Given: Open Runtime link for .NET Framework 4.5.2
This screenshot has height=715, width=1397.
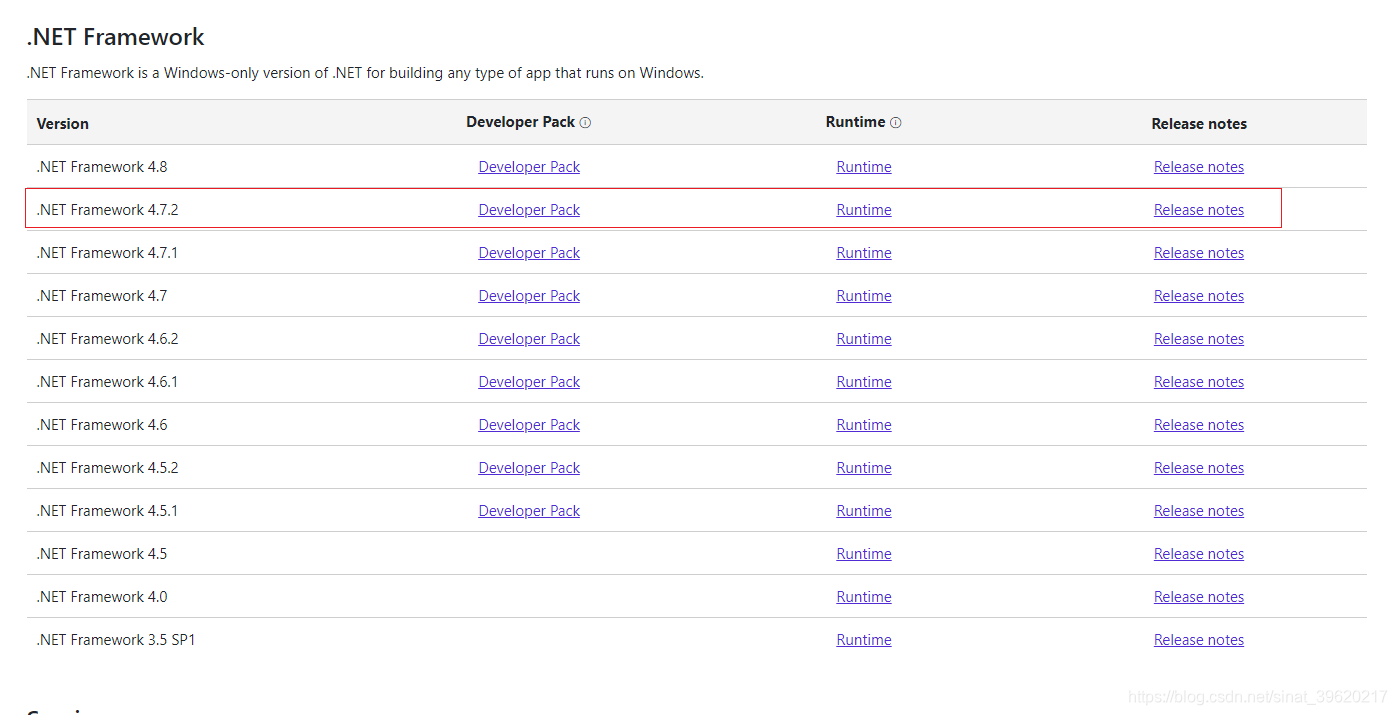Looking at the screenshot, I should pyautogui.click(x=864, y=468).
